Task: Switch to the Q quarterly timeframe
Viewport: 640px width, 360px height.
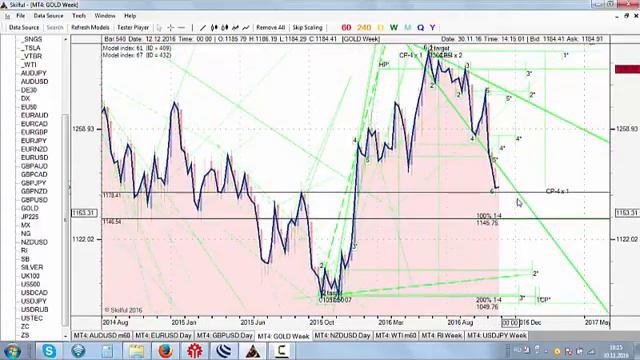Action: [x=420, y=28]
